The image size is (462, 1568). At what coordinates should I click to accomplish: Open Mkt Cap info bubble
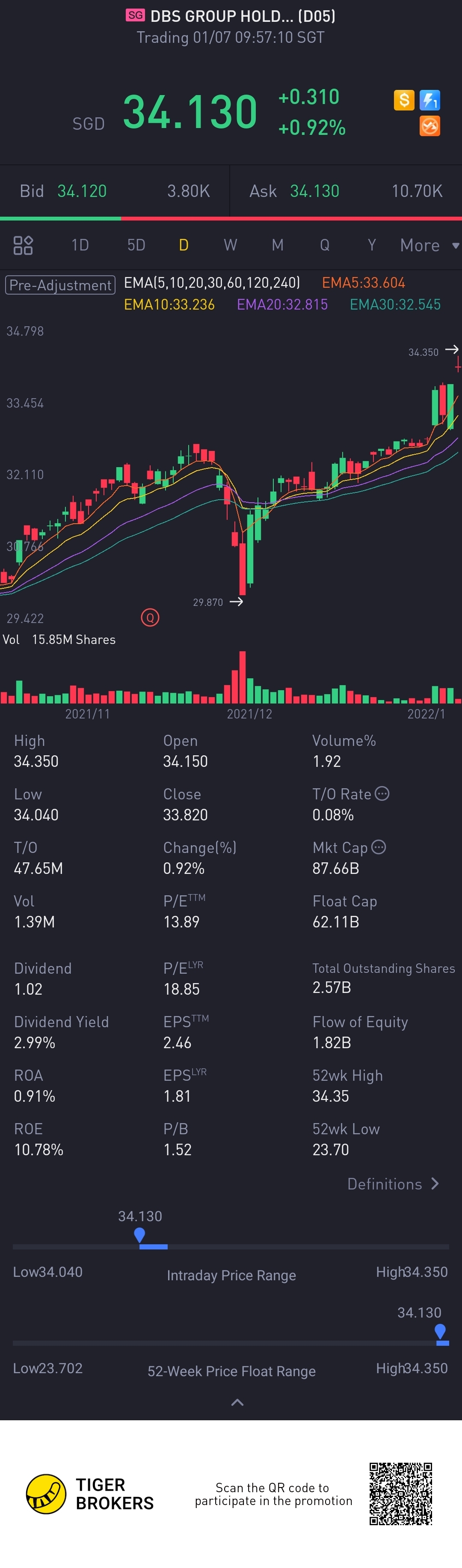tap(379, 847)
